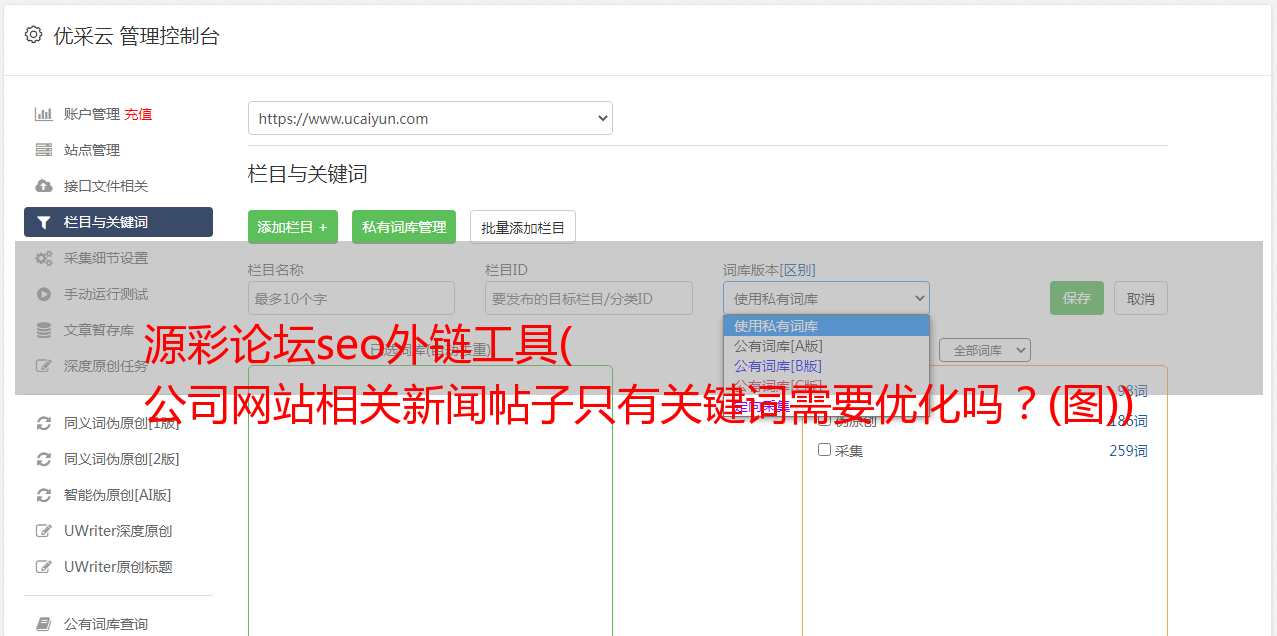Click the edit icon for UWriter深度原创
The height and width of the screenshot is (636, 1277).
[x=43, y=531]
